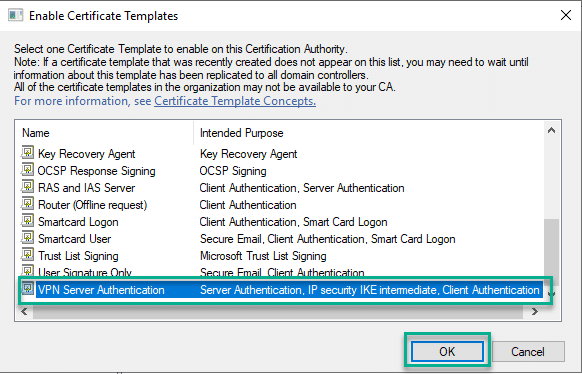The width and height of the screenshot is (582, 374).
Task: Click the Smartcard Logon certificate icon
Action: click(x=27, y=221)
